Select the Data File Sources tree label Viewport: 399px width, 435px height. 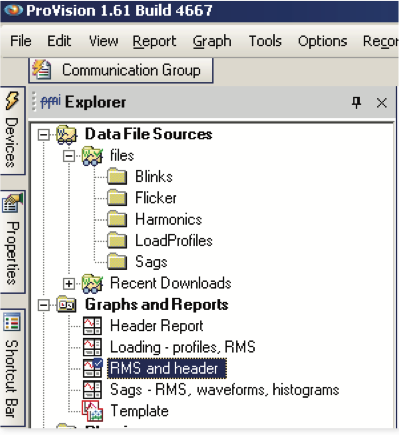coord(149,134)
